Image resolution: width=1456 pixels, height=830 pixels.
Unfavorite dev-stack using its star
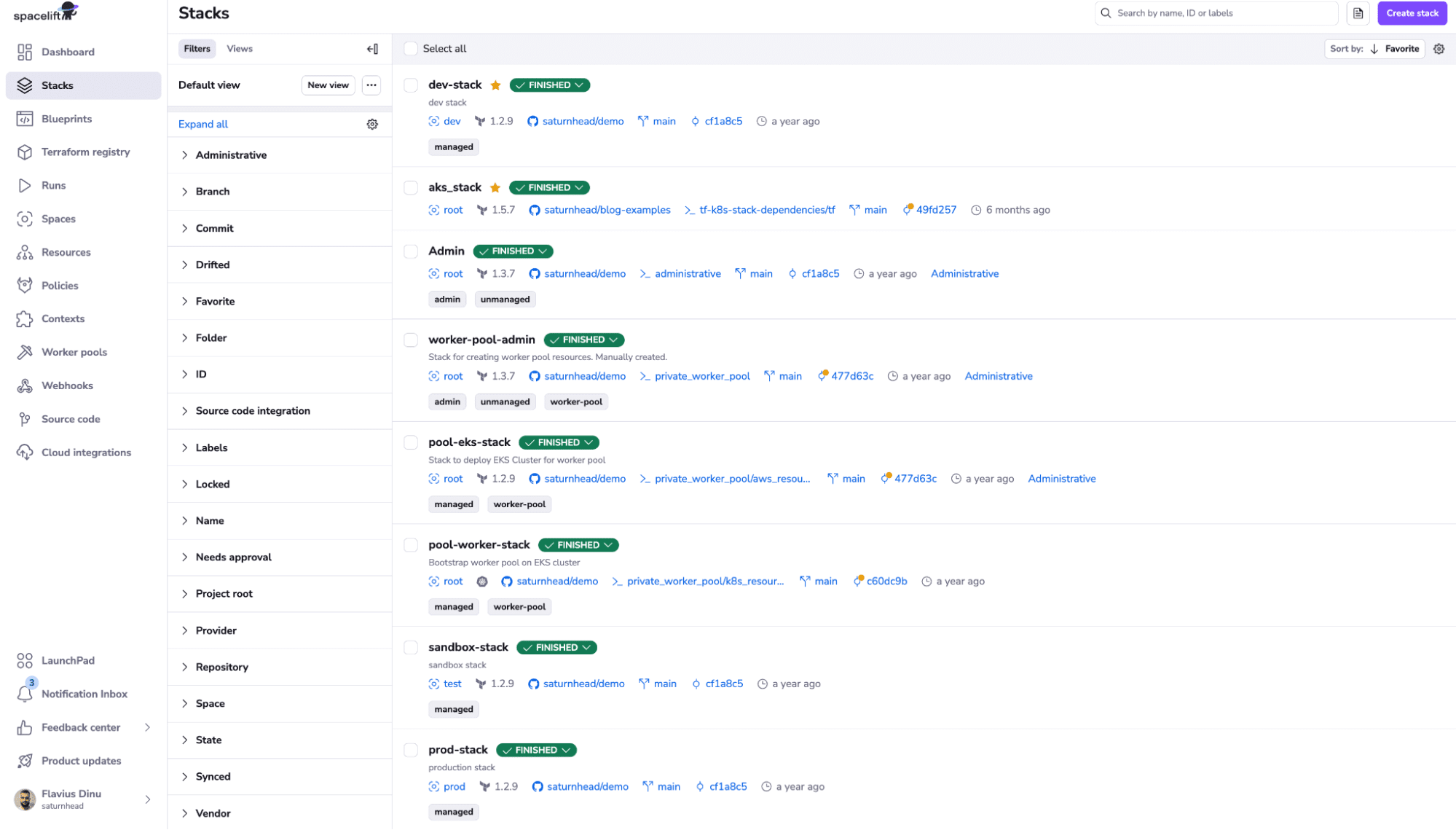coord(495,85)
